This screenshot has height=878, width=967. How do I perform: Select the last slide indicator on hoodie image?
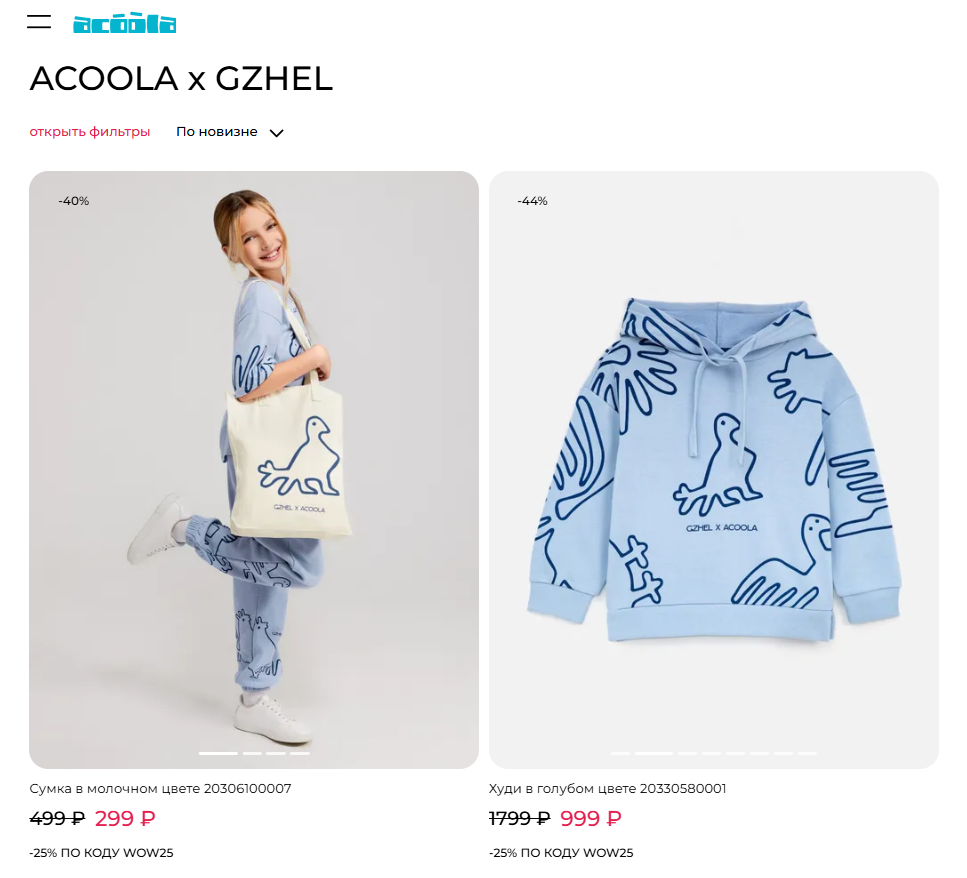tap(807, 753)
